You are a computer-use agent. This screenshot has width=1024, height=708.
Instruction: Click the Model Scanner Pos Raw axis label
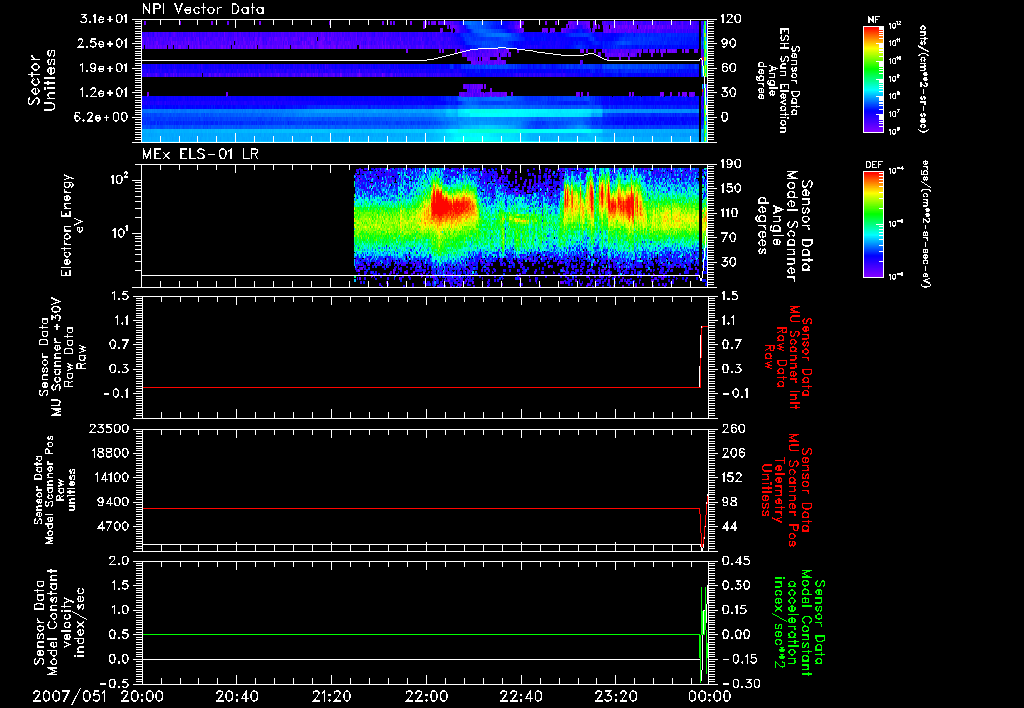tap(55, 490)
